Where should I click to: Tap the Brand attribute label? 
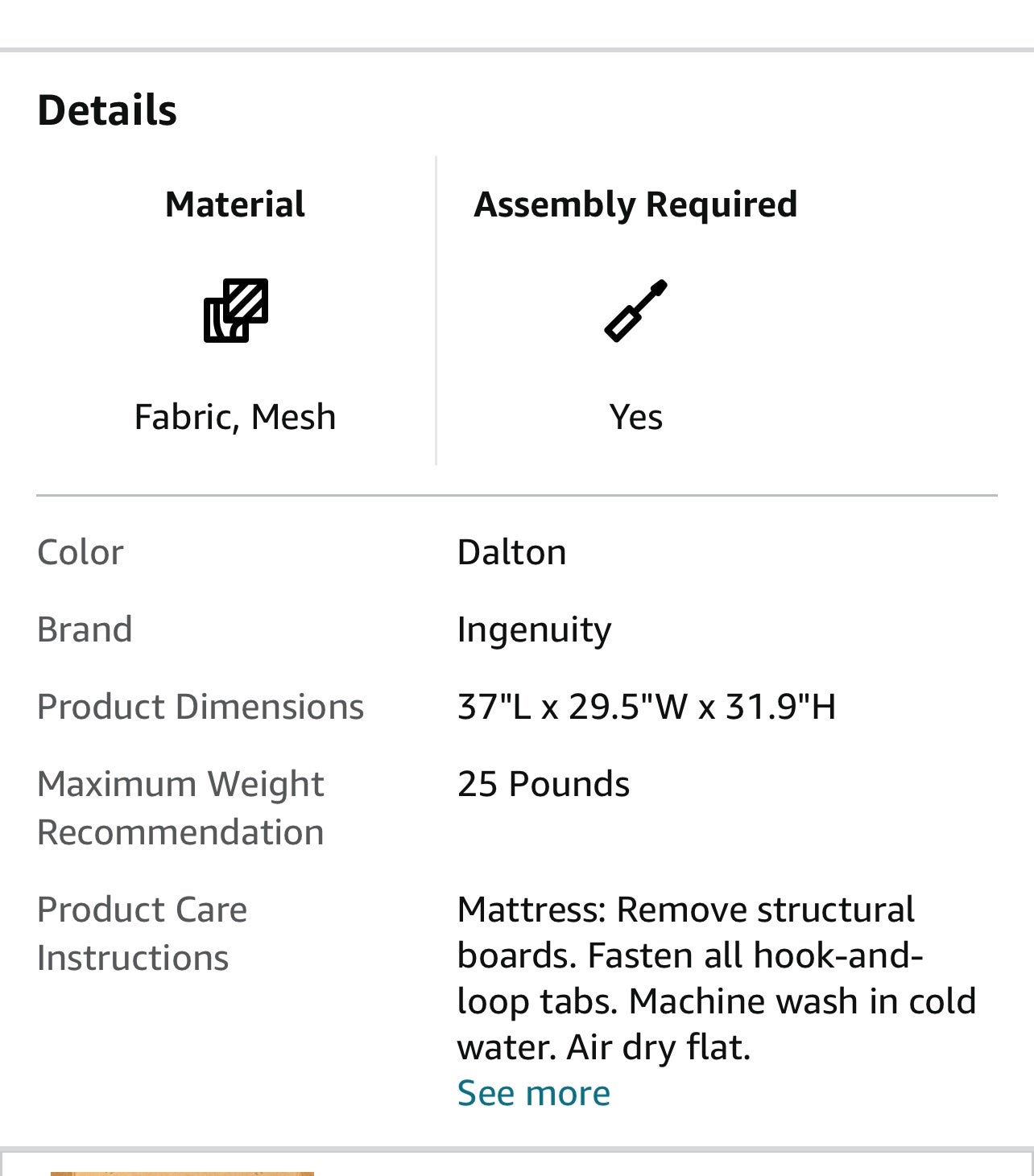coord(85,629)
